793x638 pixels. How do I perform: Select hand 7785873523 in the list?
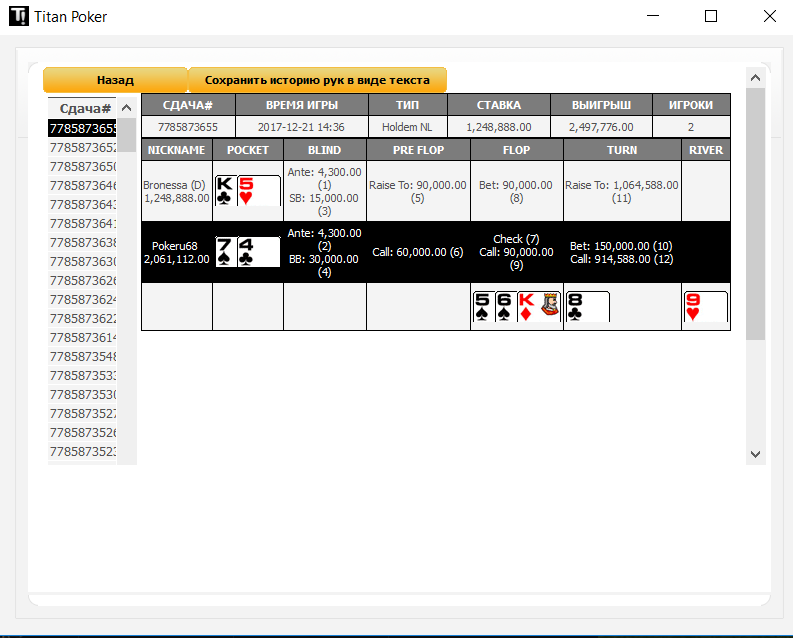(x=82, y=451)
